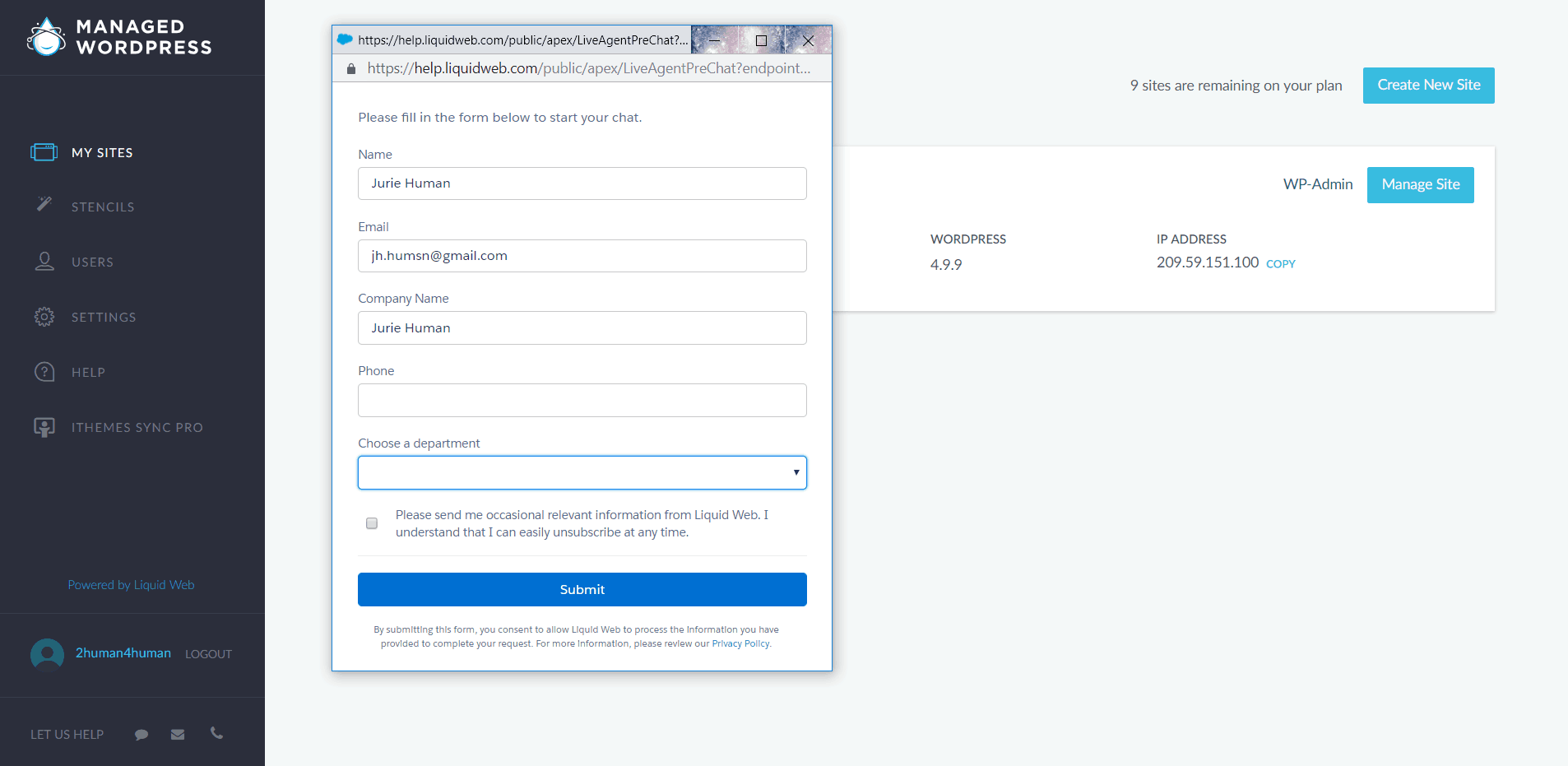Viewport: 1568px width, 766px height.
Task: Submit the pre-chat form
Action: coord(582,589)
